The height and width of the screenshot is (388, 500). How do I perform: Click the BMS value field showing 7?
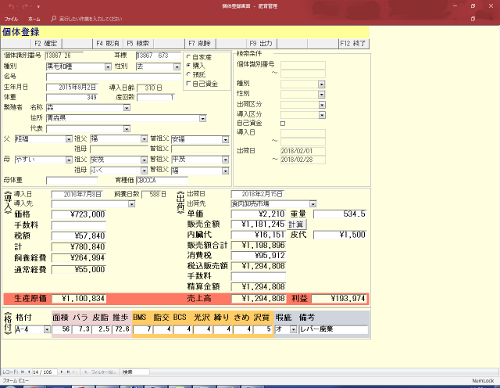coord(142,330)
